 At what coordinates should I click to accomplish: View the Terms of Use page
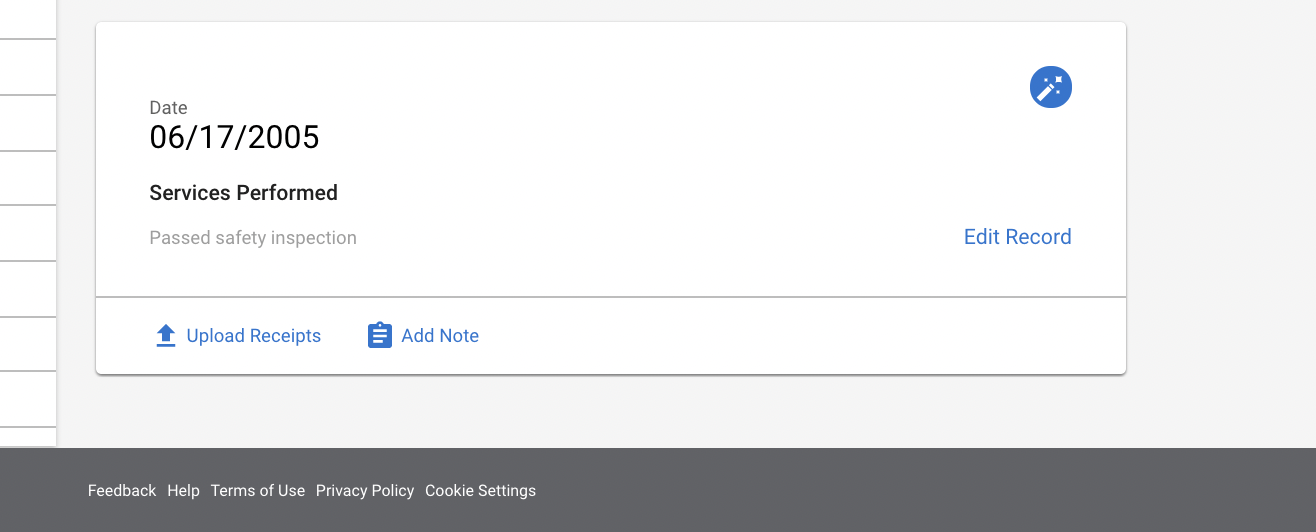point(258,491)
